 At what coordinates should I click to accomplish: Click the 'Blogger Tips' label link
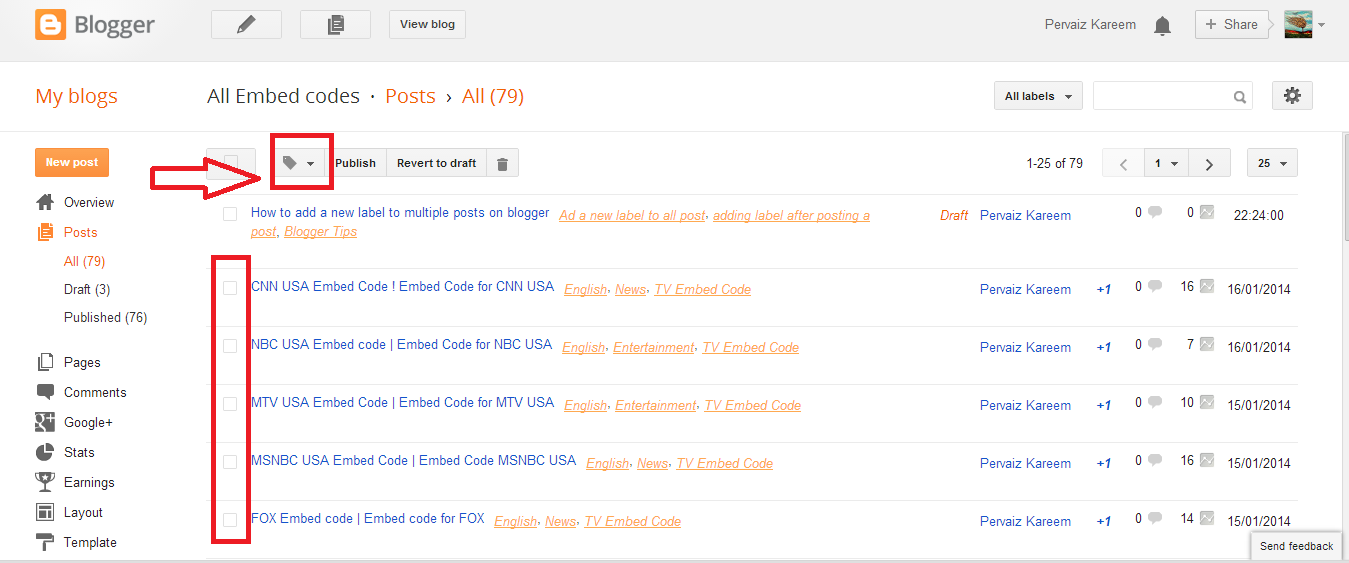click(x=320, y=231)
